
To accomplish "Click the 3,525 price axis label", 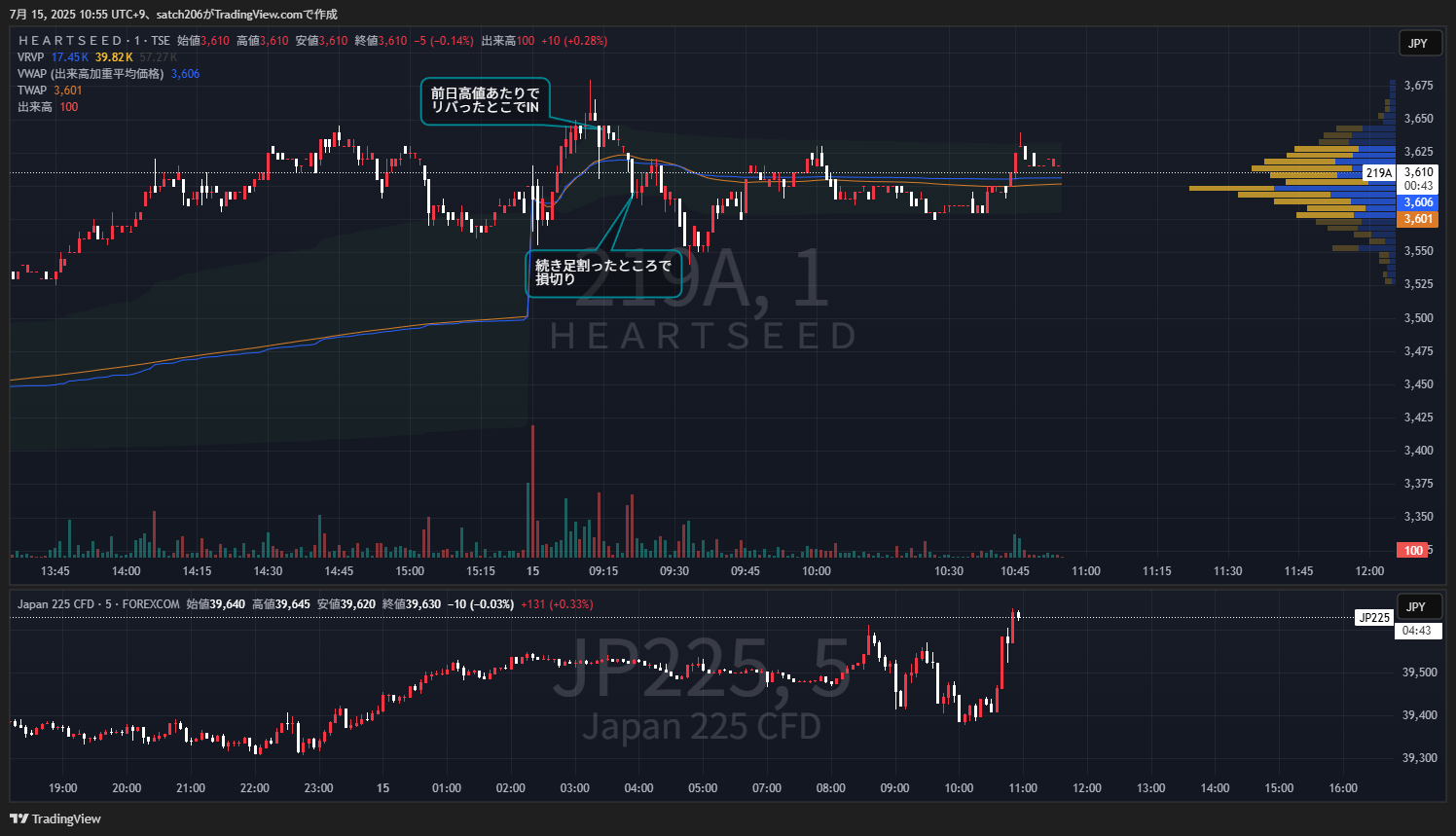I will tap(1418, 284).
